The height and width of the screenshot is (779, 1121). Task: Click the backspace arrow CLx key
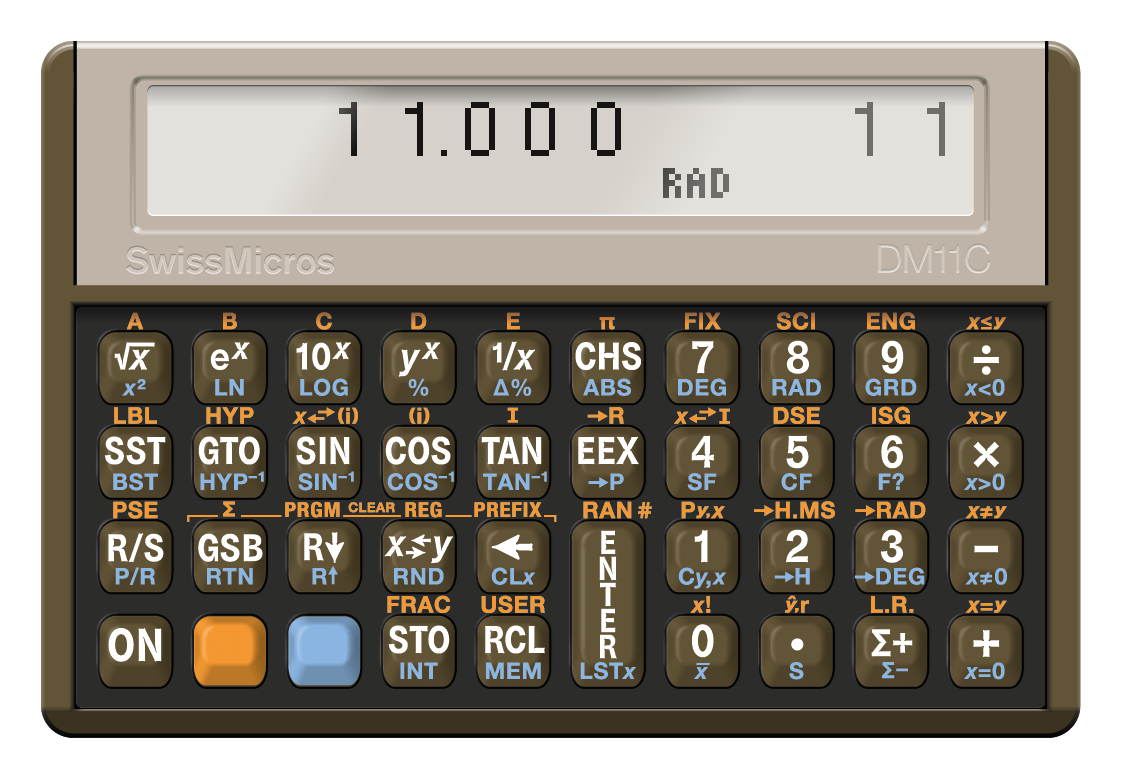[x=513, y=557]
